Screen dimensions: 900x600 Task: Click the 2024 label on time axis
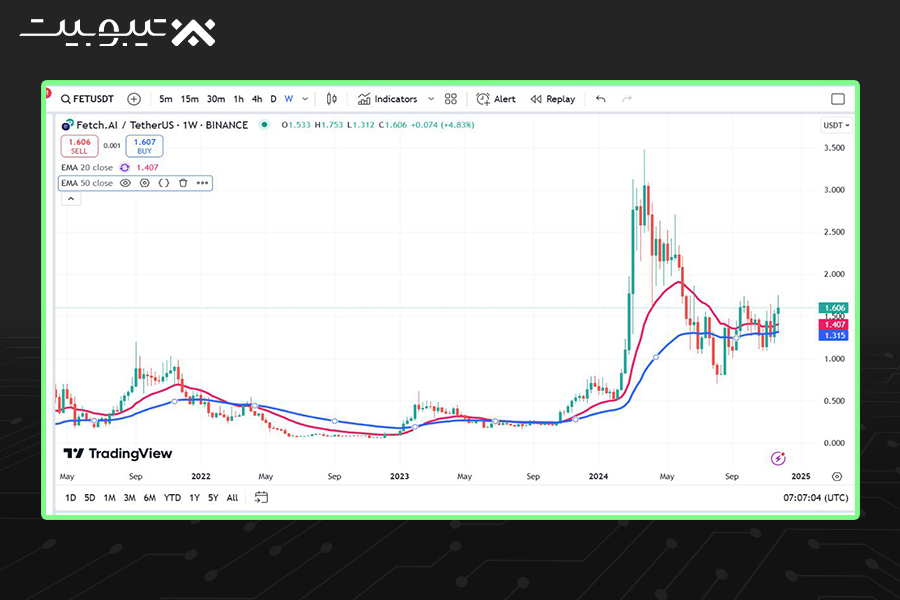pyautogui.click(x=598, y=477)
